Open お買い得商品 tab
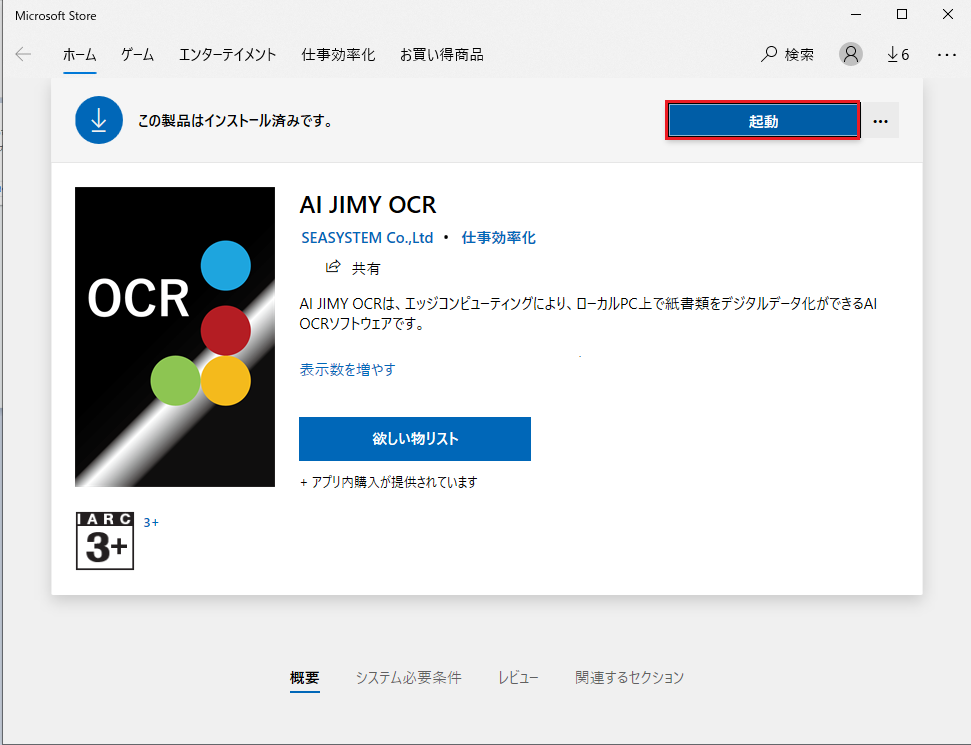This screenshot has width=971, height=745. pos(442,54)
